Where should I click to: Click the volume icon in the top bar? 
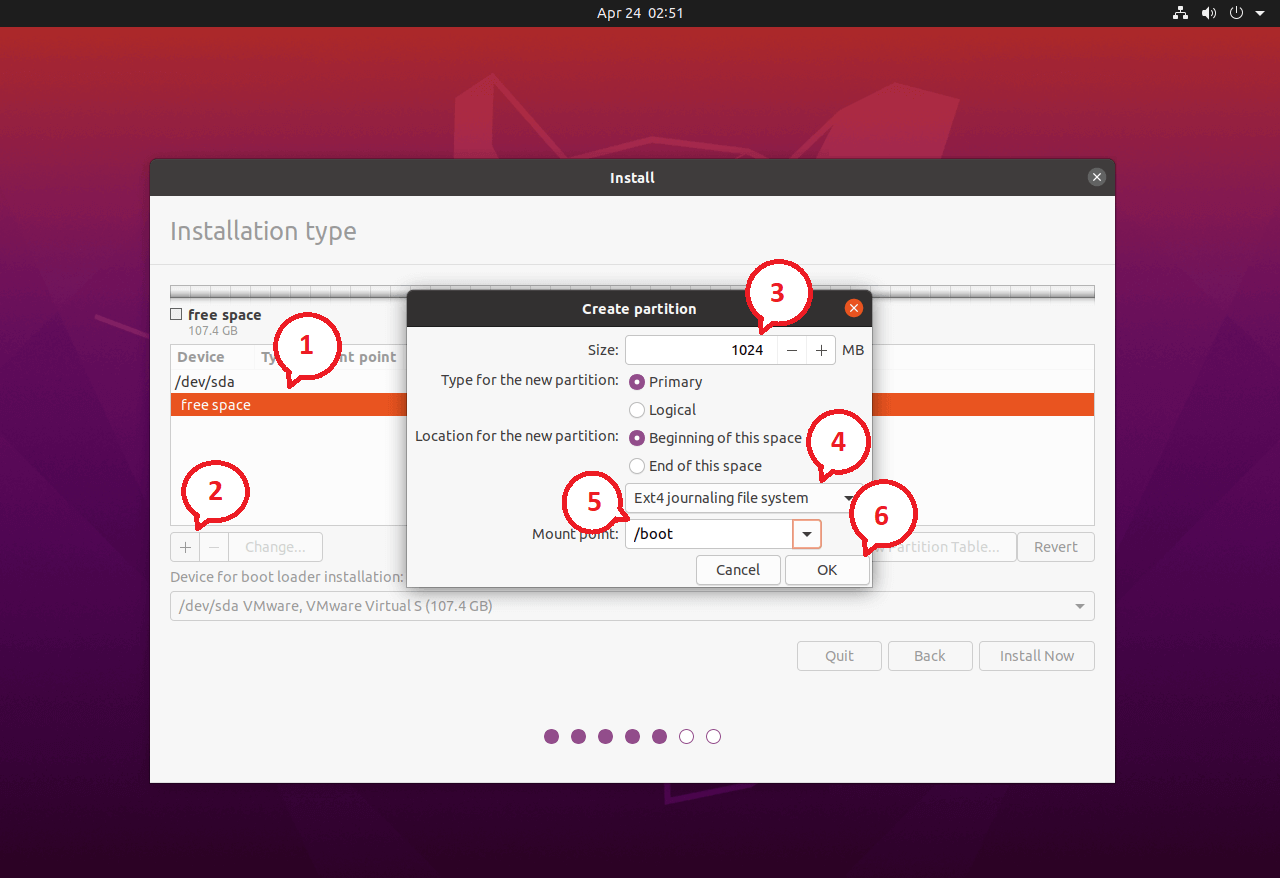coord(1209,13)
